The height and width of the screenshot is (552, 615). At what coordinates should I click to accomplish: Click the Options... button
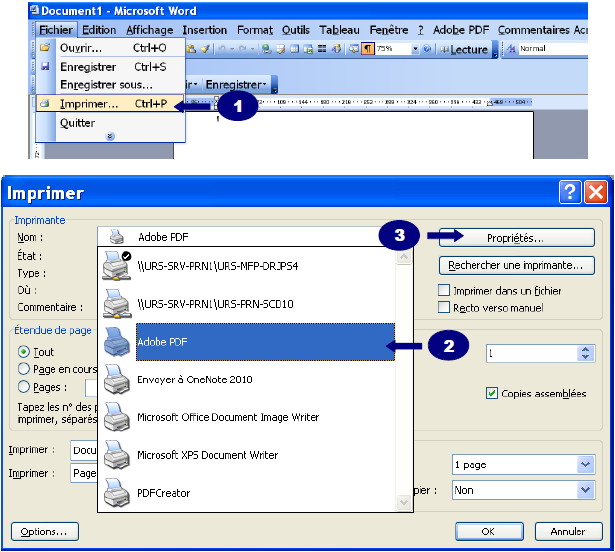pyautogui.click(x=45, y=532)
